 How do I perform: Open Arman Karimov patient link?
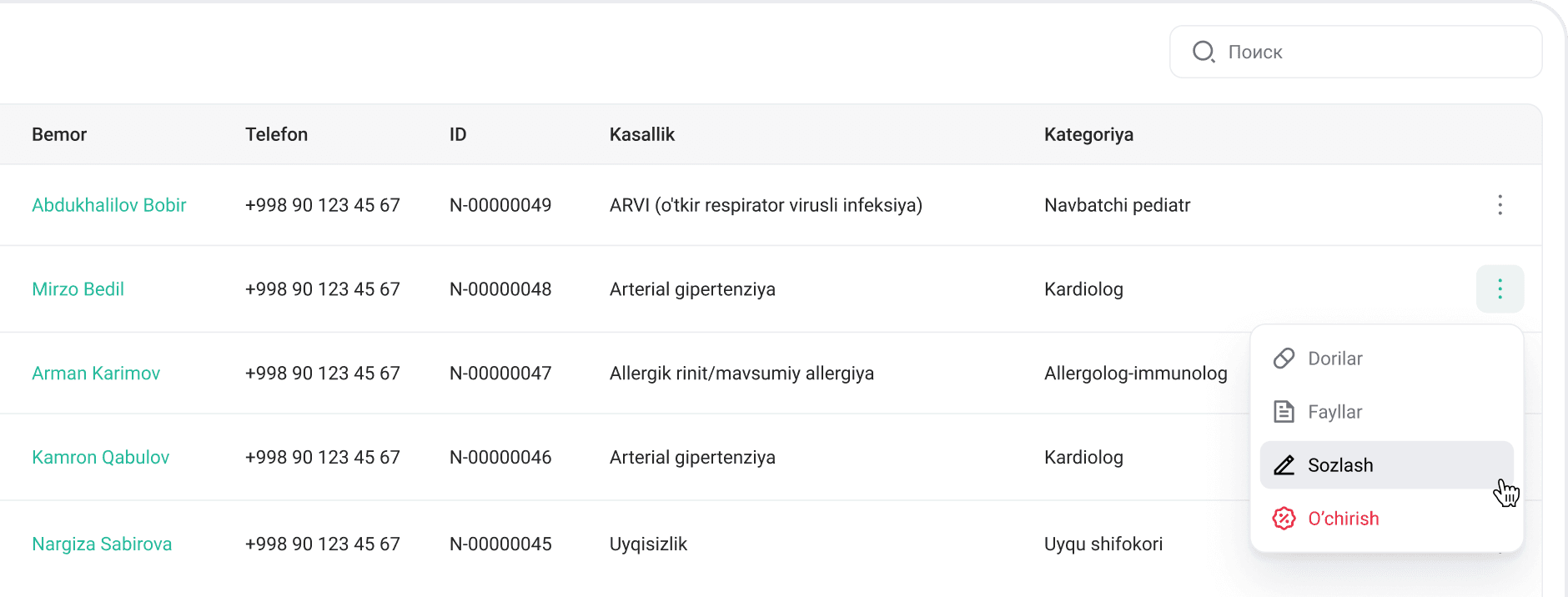coord(96,374)
